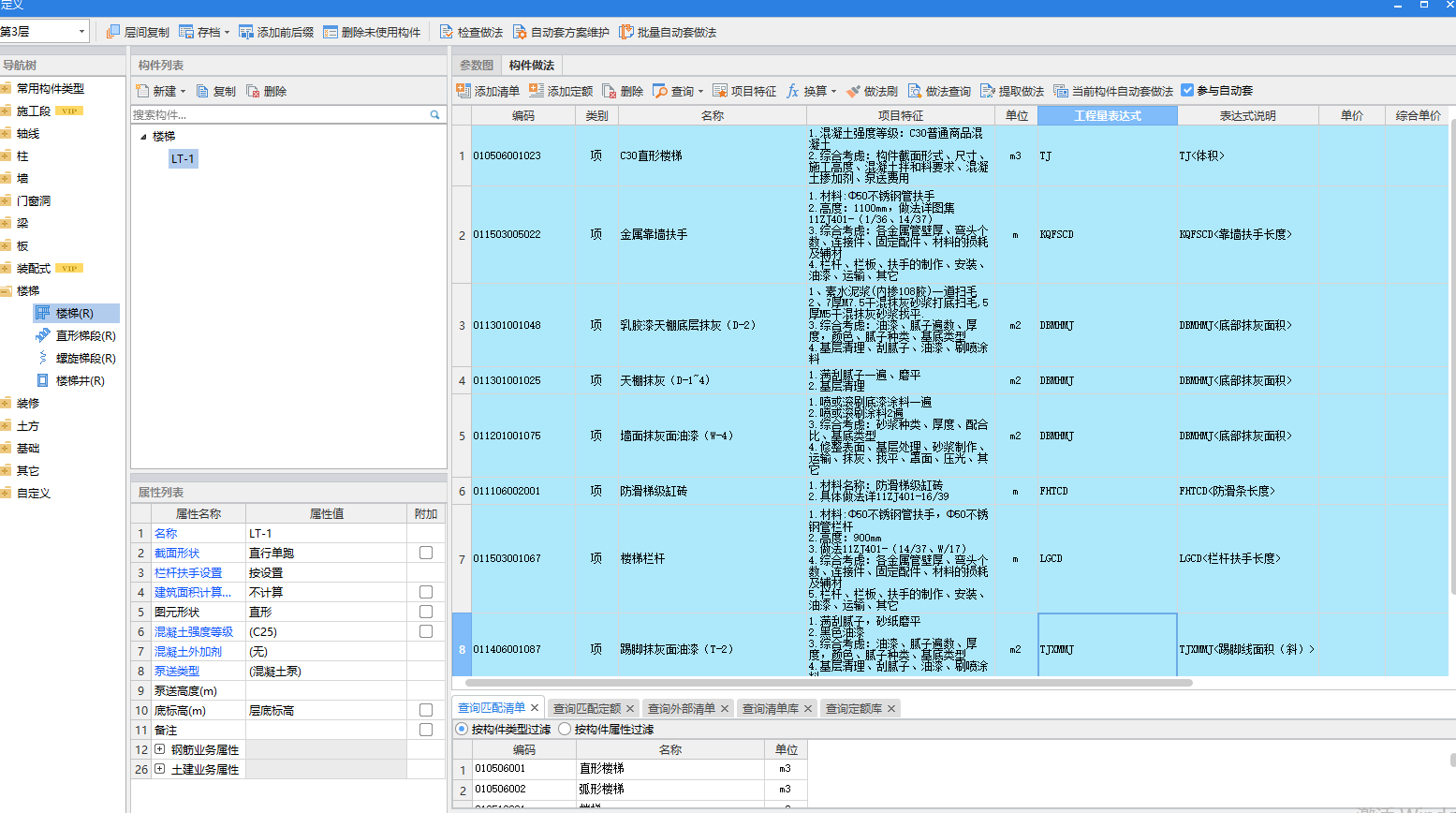Select 螺旋梯段(R) item
The height and width of the screenshot is (813, 1456).
[76, 358]
